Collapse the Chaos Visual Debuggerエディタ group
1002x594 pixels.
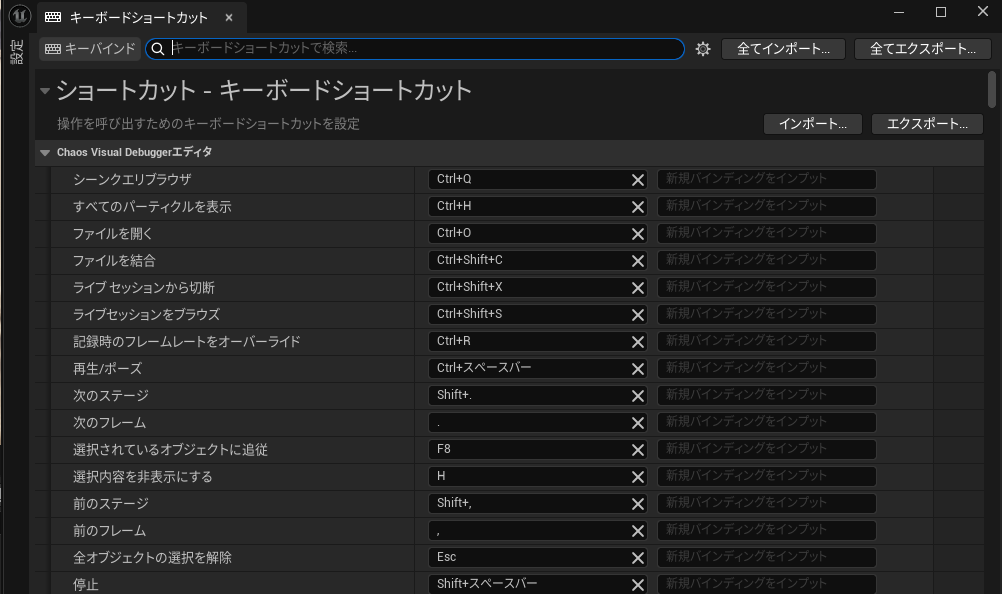[x=45, y=153]
